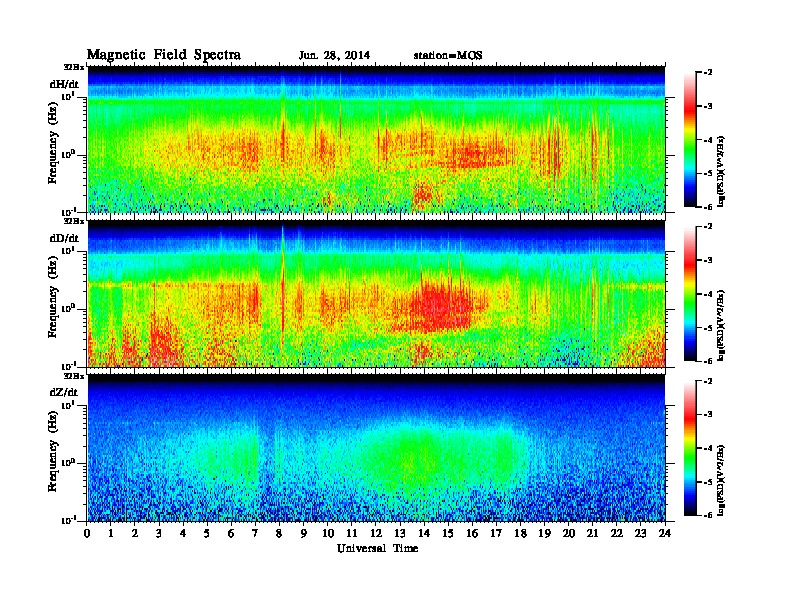Screen dimensions: 792x612
Task: Click hour tick "14" on the Universal Time axis
Action: click(x=424, y=534)
